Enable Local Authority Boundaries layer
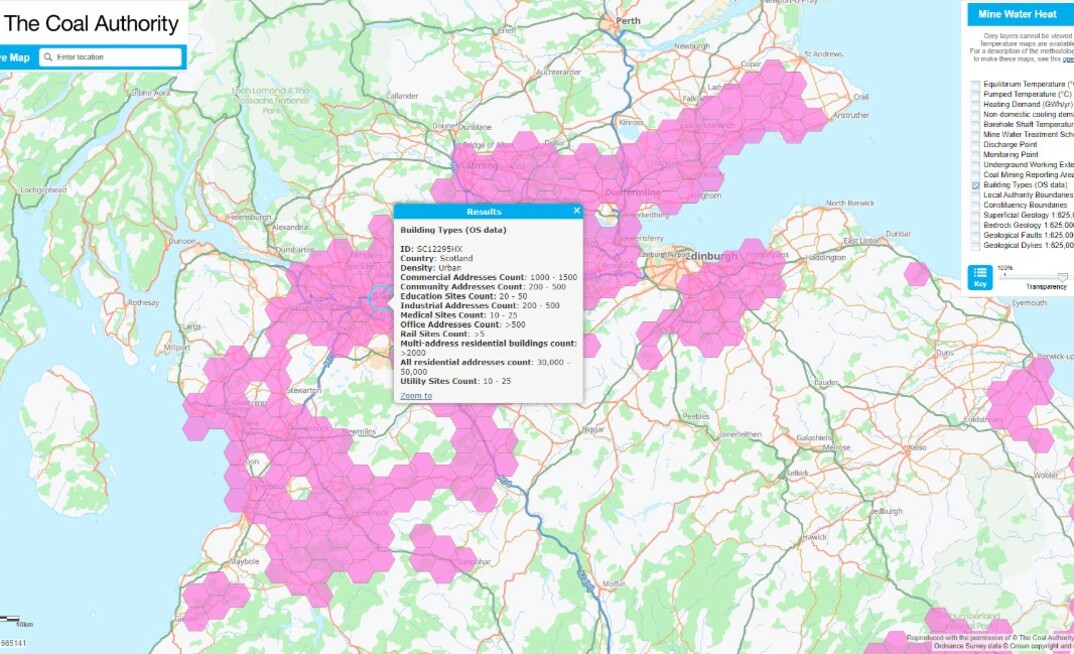The image size is (1074, 654). tap(976, 196)
